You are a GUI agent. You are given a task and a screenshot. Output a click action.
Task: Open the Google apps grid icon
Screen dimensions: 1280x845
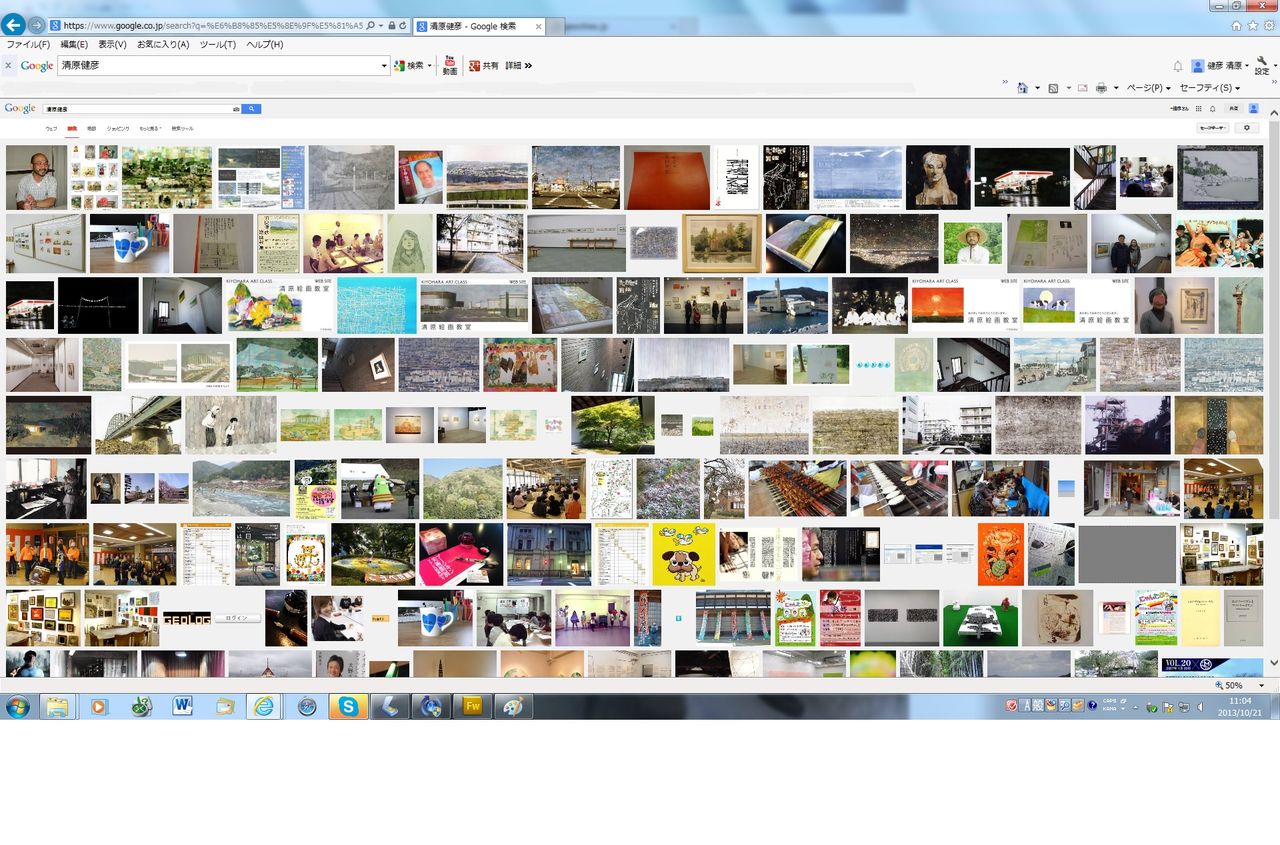1199,108
